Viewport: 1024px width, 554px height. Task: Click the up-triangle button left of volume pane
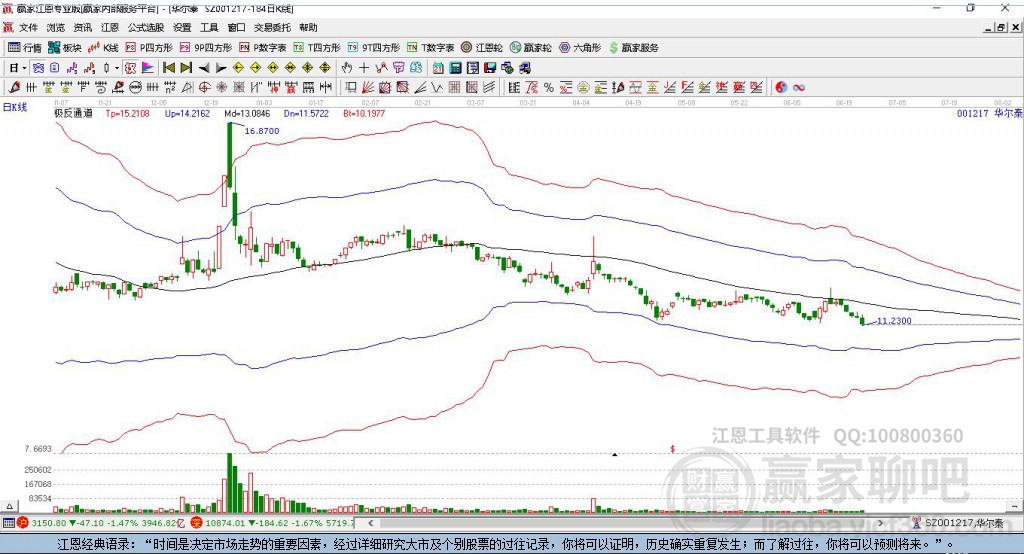coord(9,506)
